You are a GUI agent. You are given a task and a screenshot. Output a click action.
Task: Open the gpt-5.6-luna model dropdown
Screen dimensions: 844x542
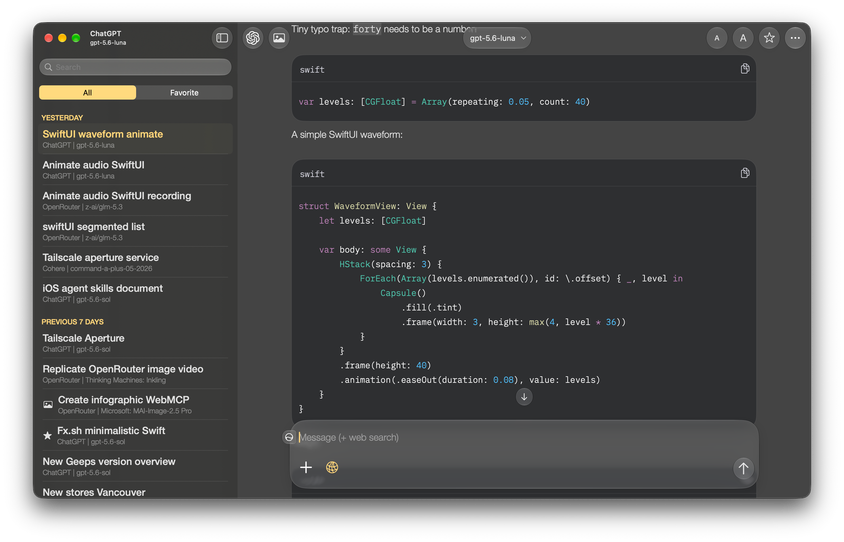tap(497, 38)
